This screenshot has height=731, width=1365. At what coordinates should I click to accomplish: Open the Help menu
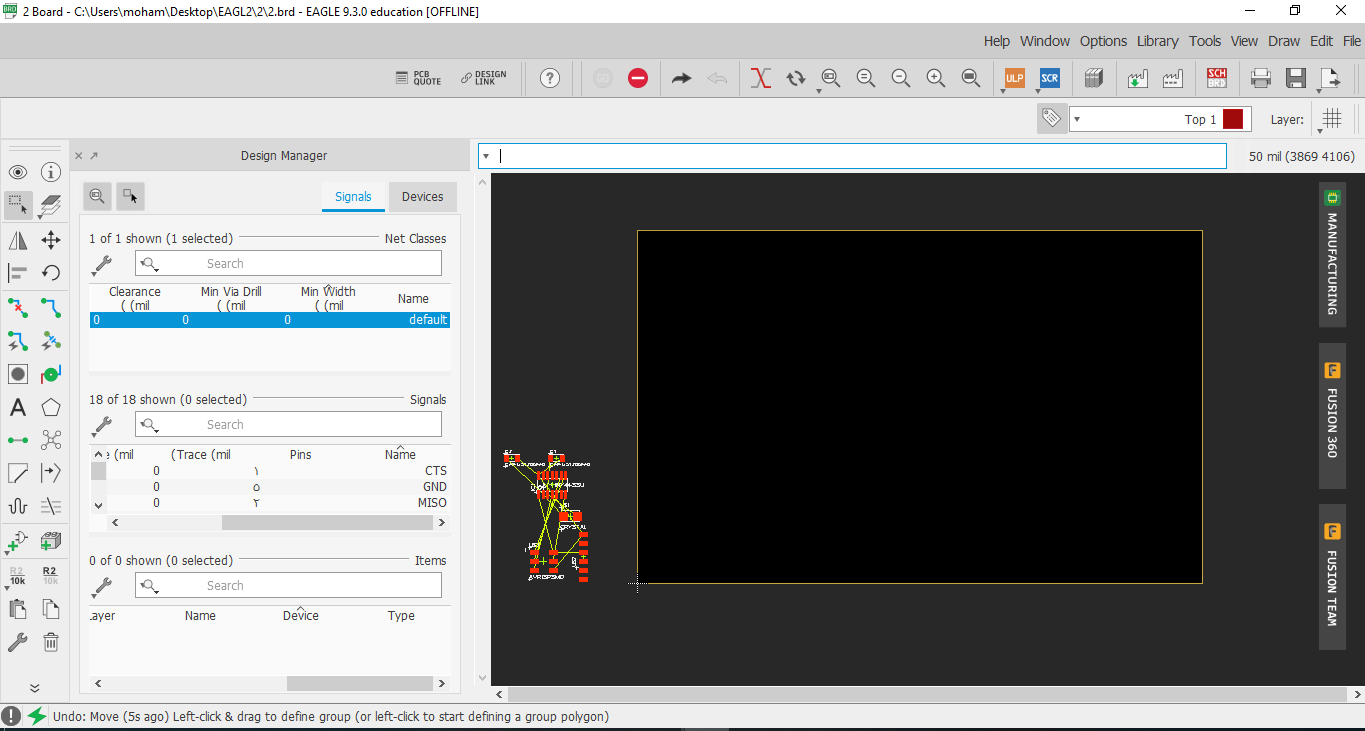point(997,41)
